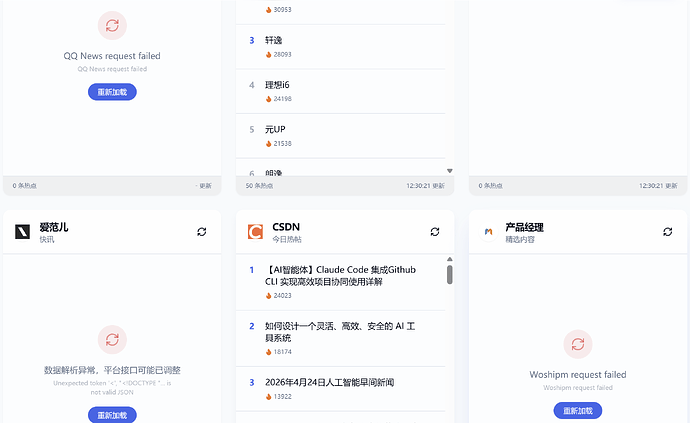
Task: Click scroll-down arrow in the car ranking list
Action: click(x=450, y=171)
